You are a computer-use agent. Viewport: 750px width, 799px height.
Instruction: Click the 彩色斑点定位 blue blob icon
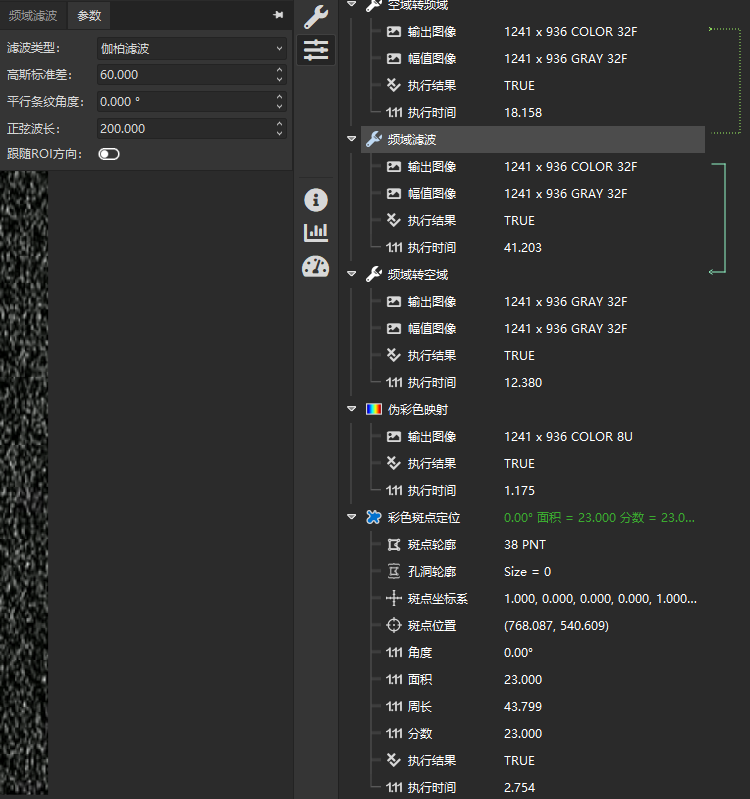click(x=374, y=517)
